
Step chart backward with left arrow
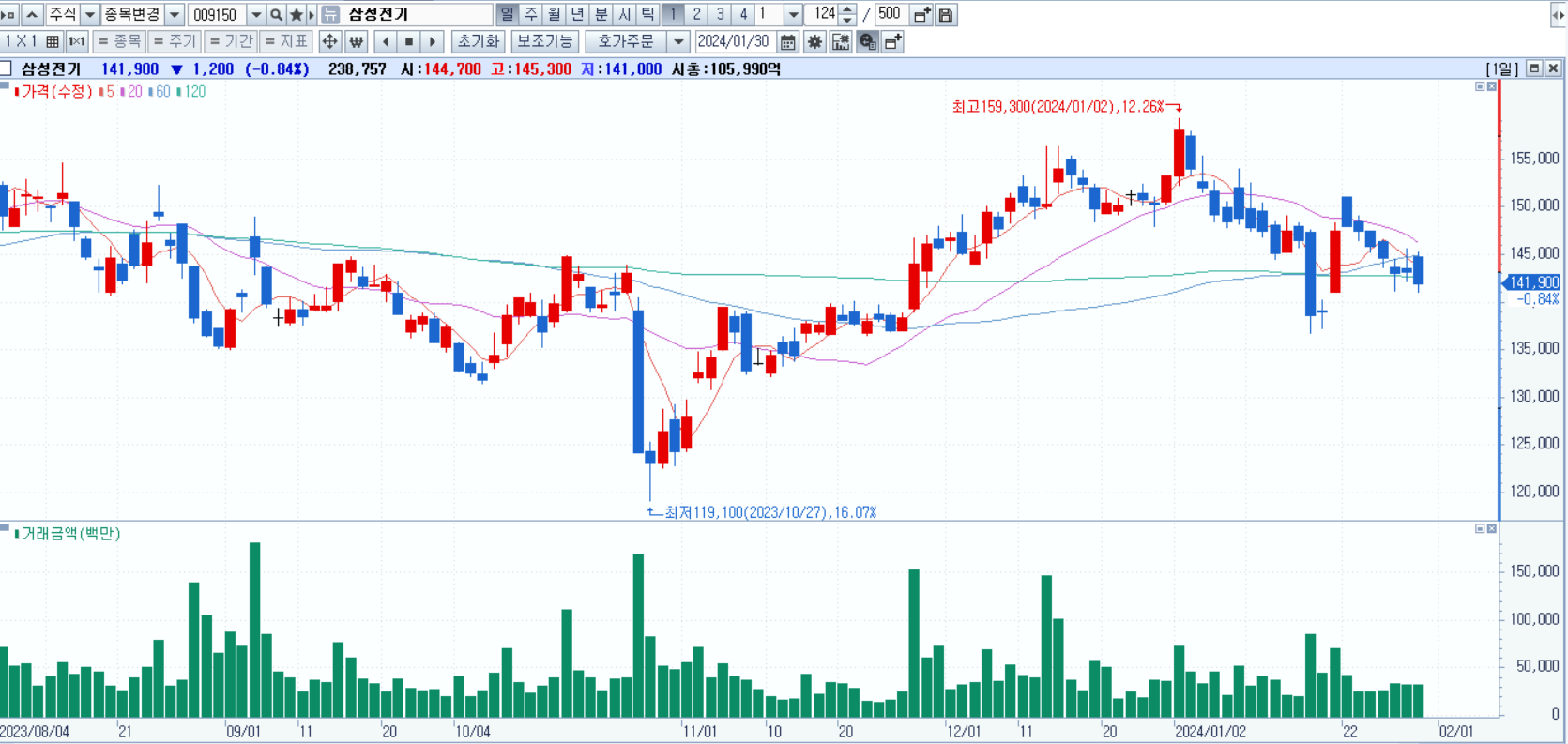(386, 41)
